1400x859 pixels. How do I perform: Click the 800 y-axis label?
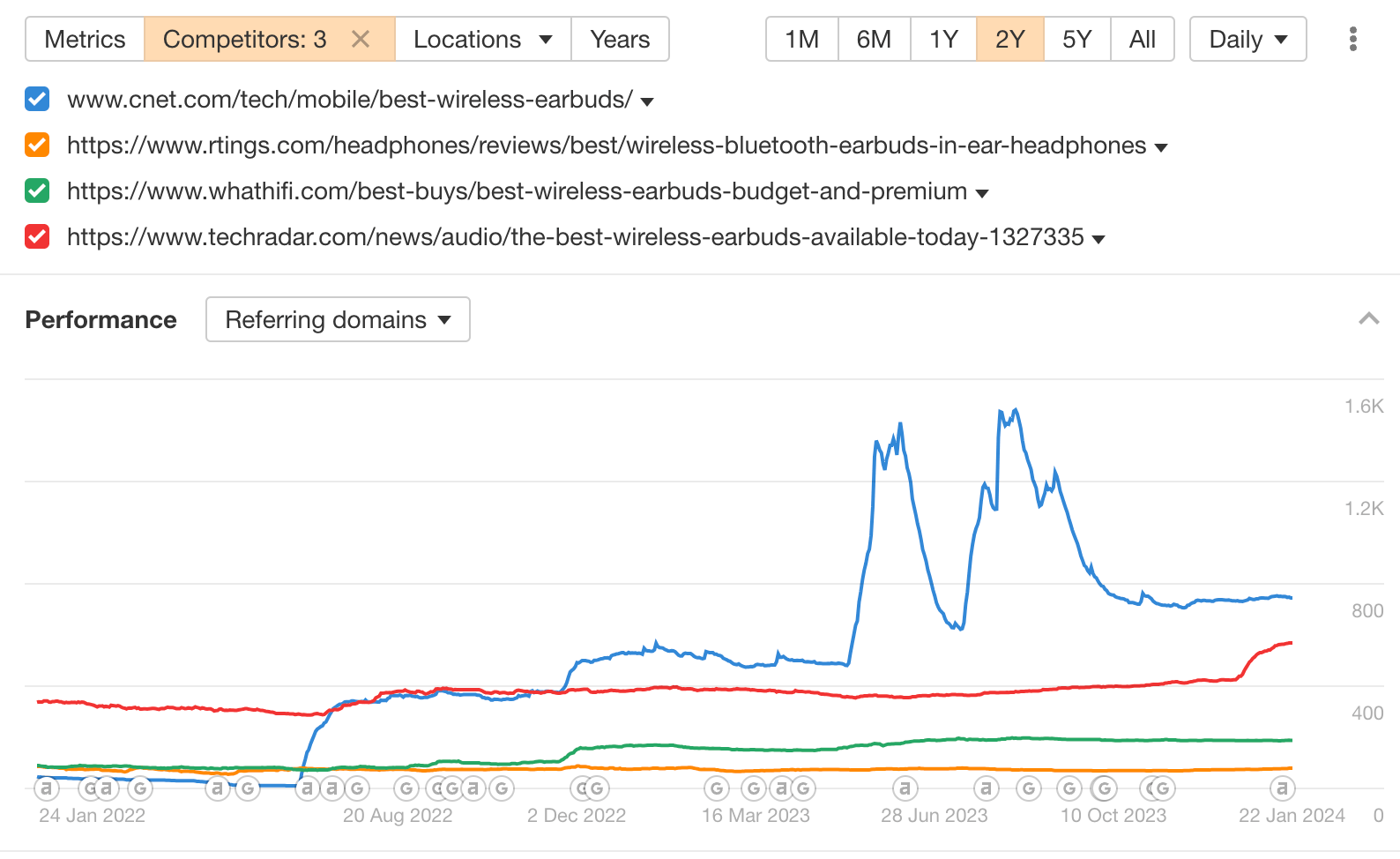click(1367, 610)
